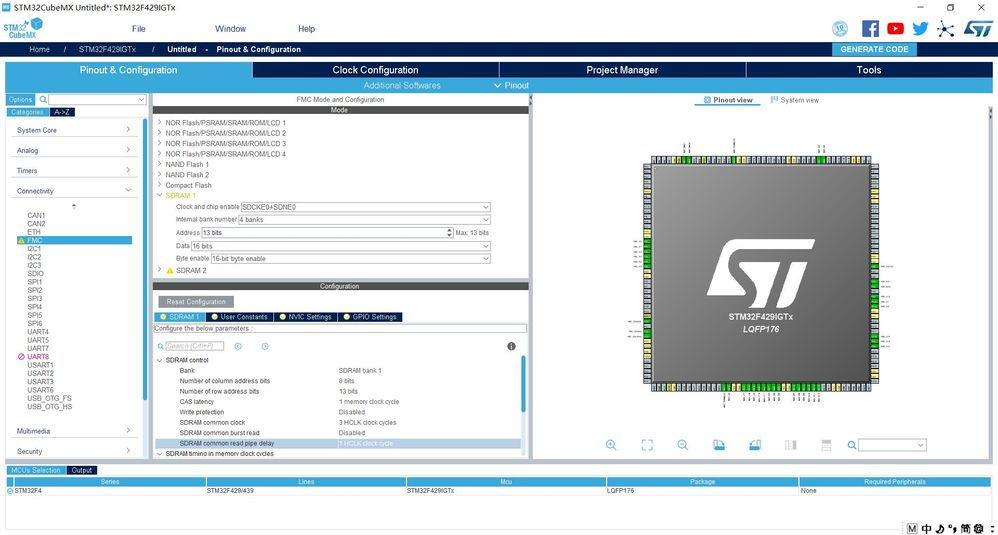Open Additional Softwares

[402, 85]
